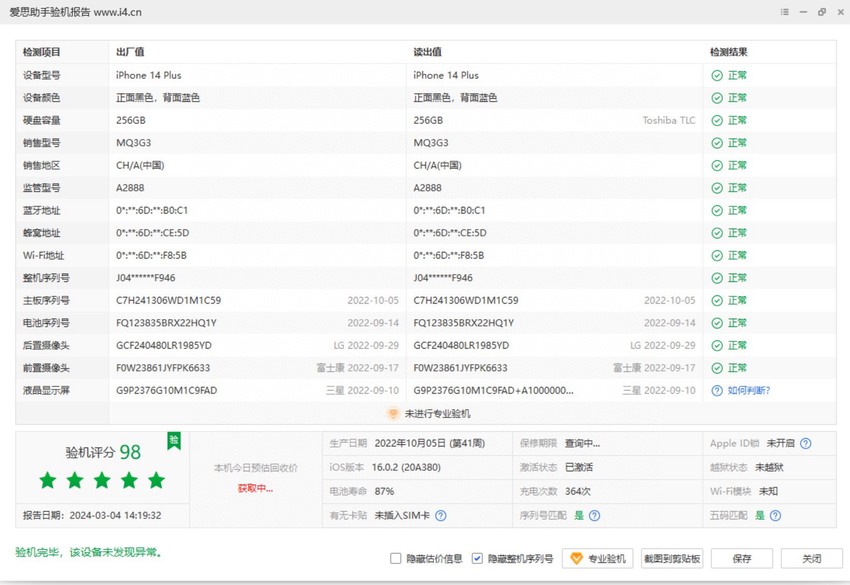Click the green check icon in 设备颜色 row
Image resolution: width=850 pixels, height=585 pixels.
coord(717,98)
